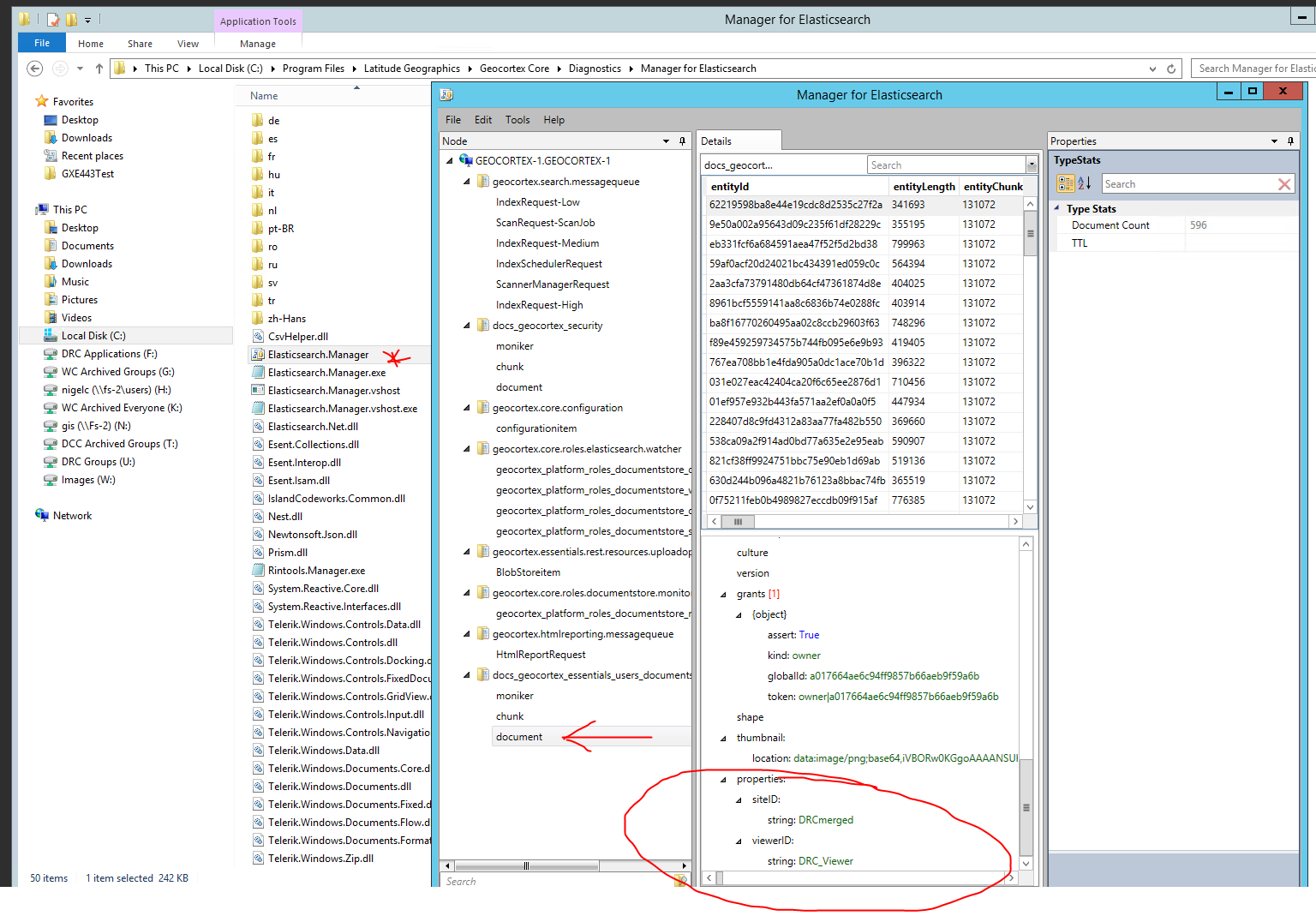Go up one folder level in Explorer
Image resolution: width=1316 pixels, height=916 pixels.
pos(99,69)
